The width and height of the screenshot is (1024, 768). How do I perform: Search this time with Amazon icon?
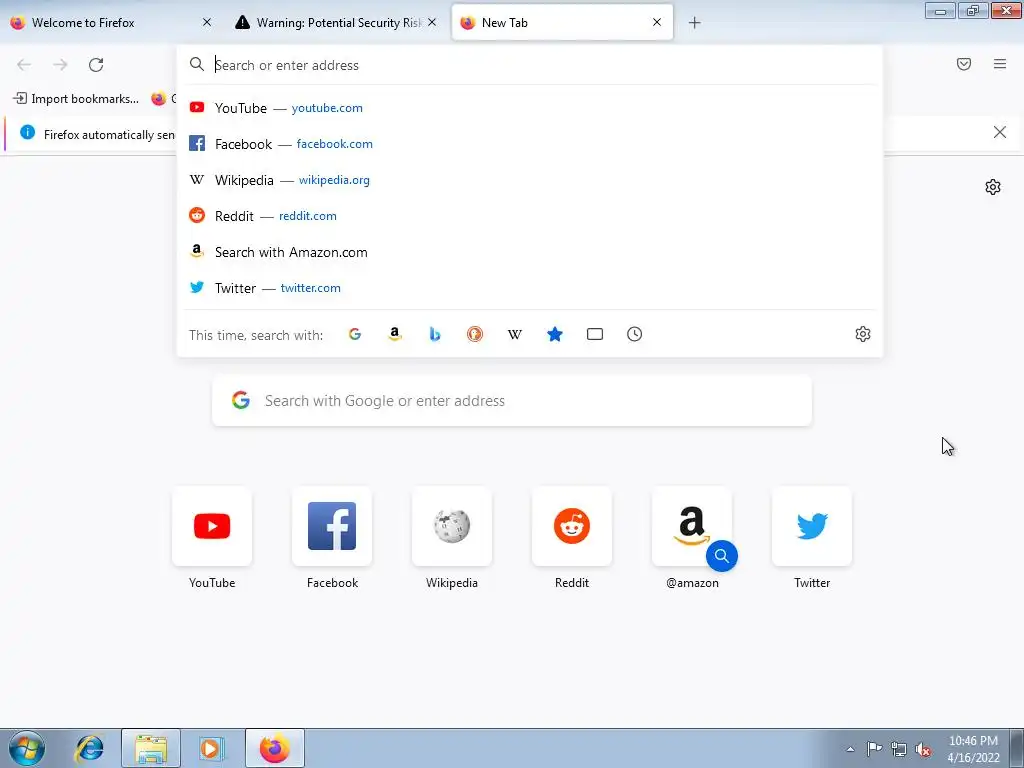(394, 334)
